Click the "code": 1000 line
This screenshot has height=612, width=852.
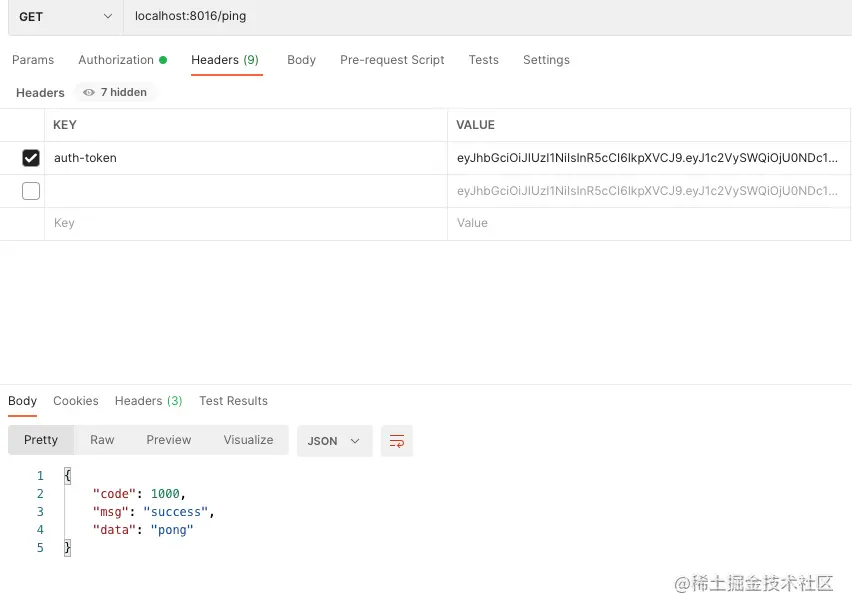tap(139, 494)
